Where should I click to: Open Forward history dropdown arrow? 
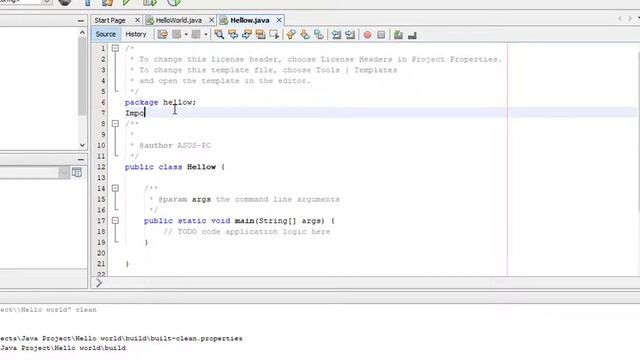(x=205, y=35)
